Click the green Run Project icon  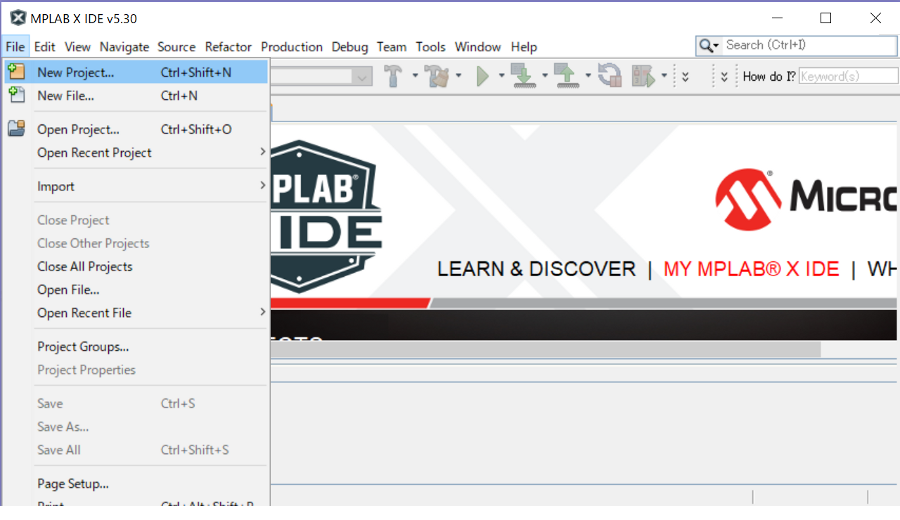click(x=483, y=76)
